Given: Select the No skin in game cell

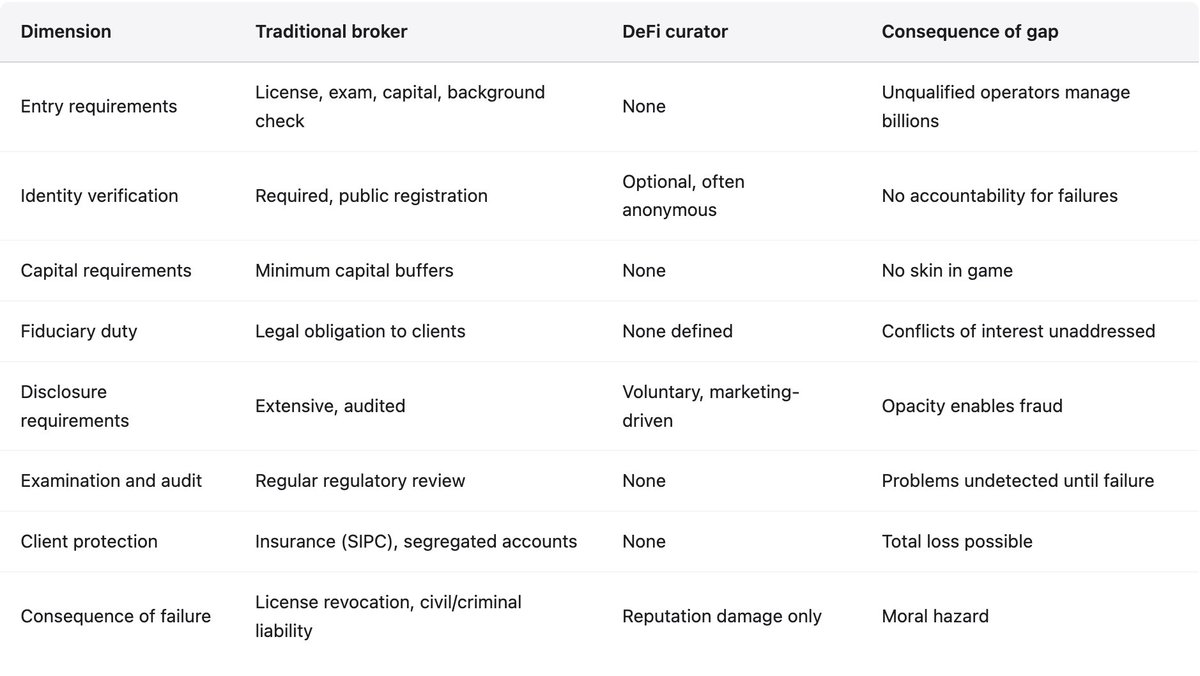Looking at the screenshot, I should pyautogui.click(x=947, y=271).
